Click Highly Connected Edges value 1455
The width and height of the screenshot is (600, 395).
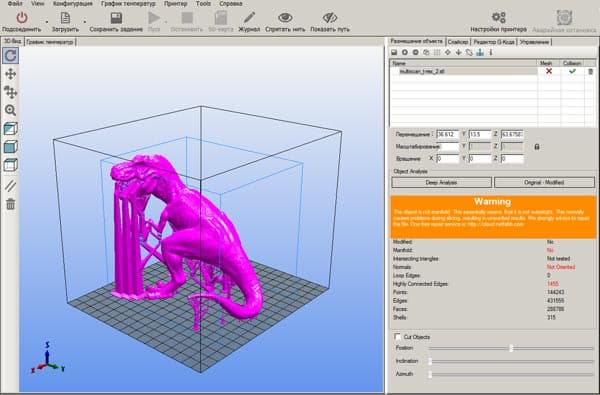[x=552, y=284]
